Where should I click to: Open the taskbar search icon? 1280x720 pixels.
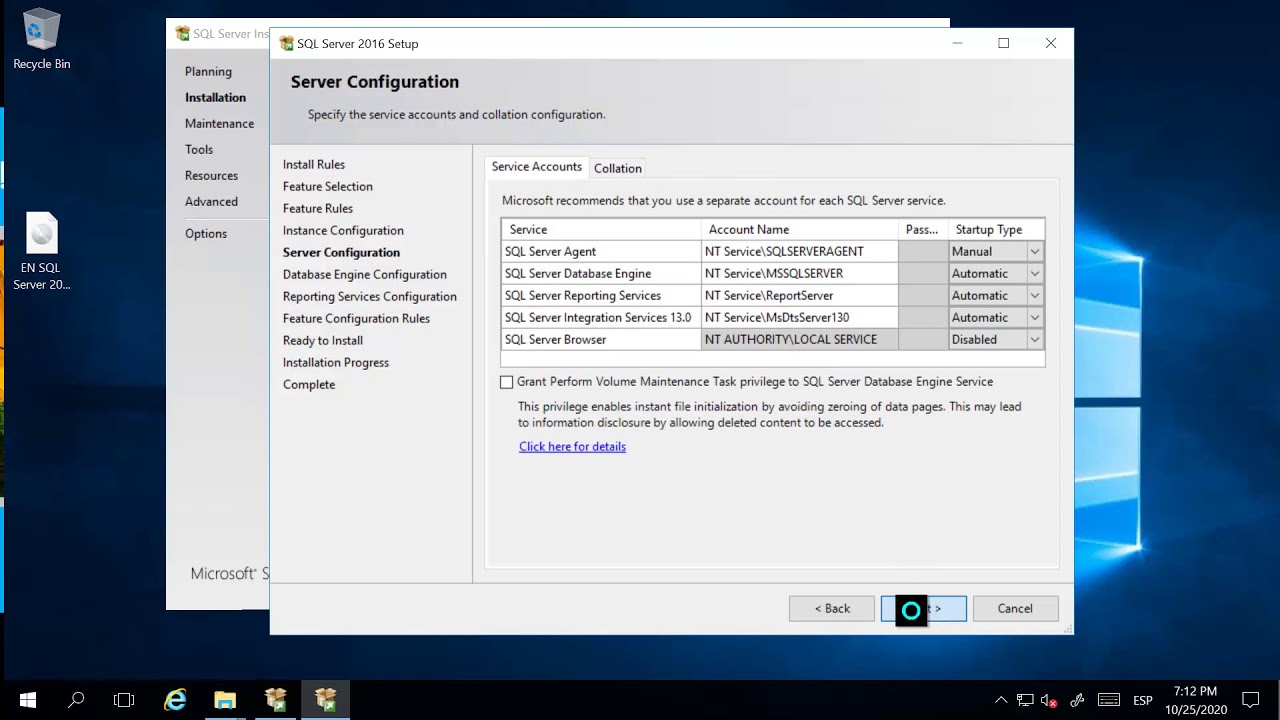(76, 700)
